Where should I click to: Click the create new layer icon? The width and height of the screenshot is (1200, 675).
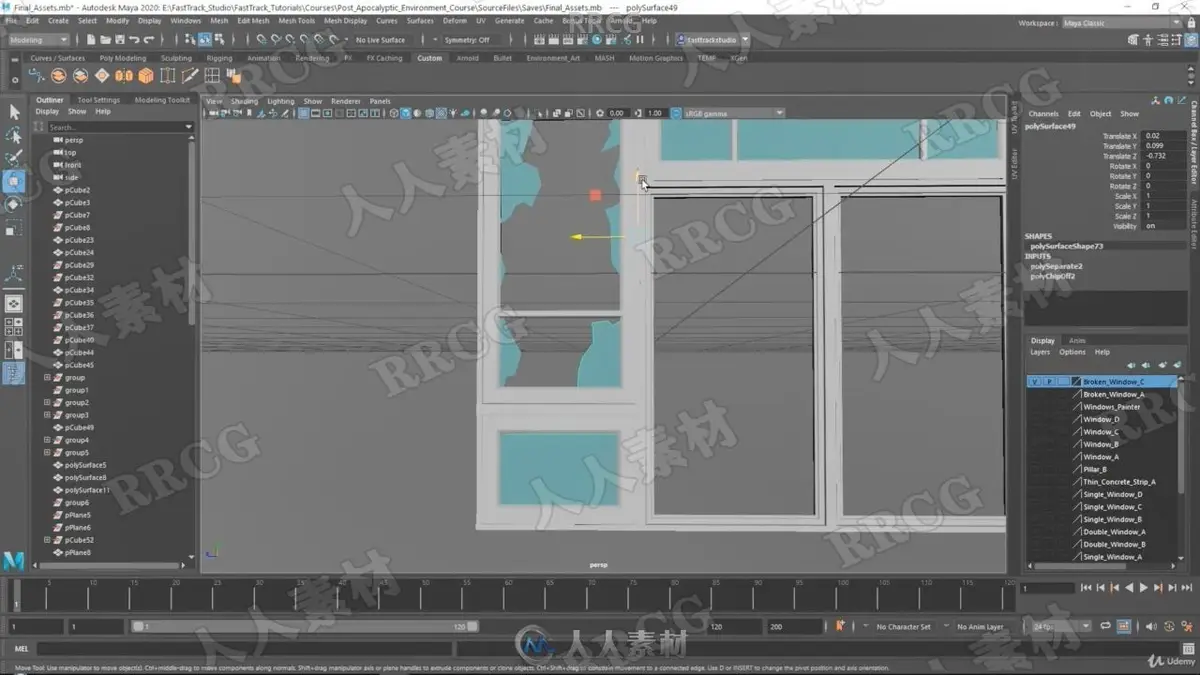point(1164,365)
